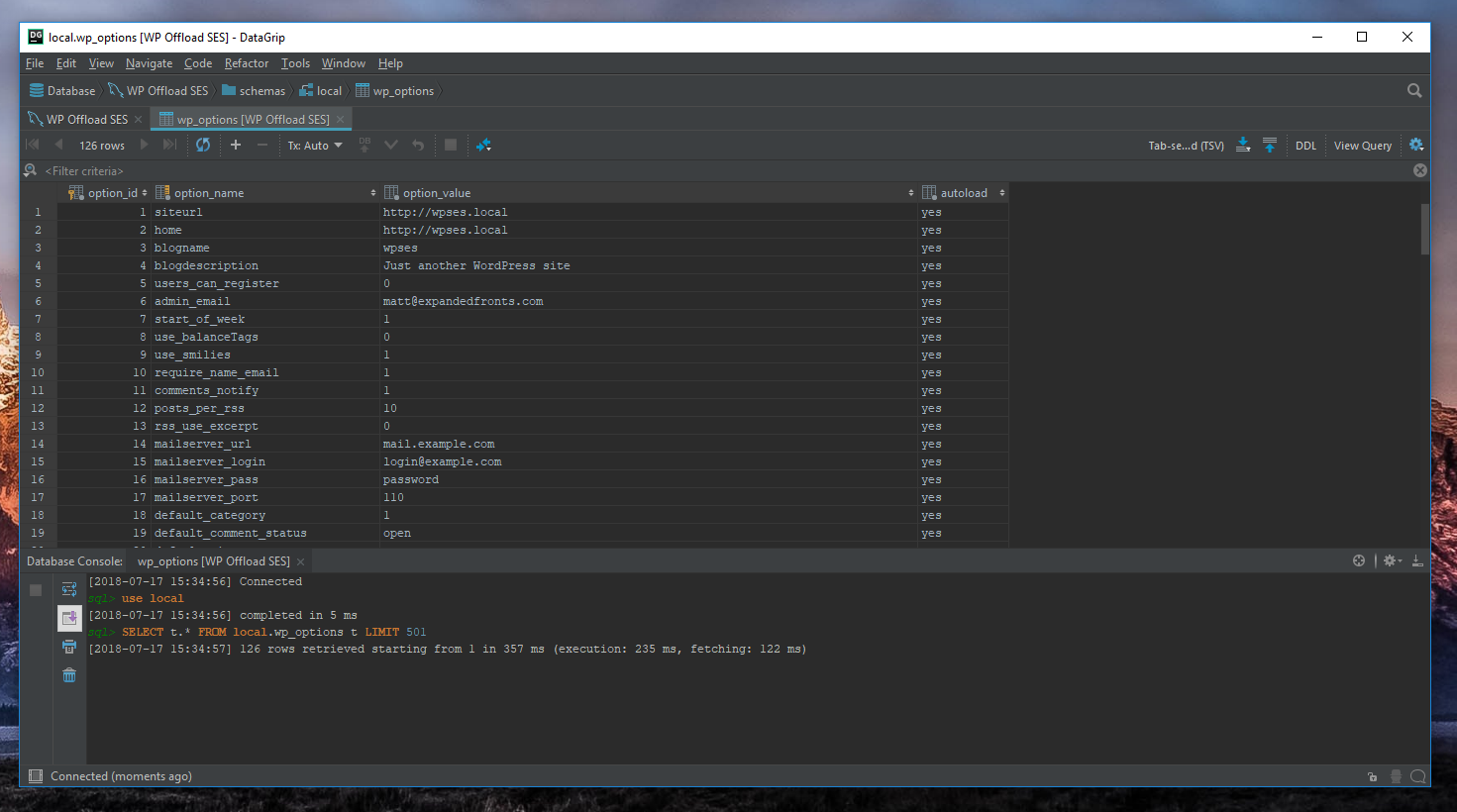Open the console panel gear settings

click(x=1392, y=560)
